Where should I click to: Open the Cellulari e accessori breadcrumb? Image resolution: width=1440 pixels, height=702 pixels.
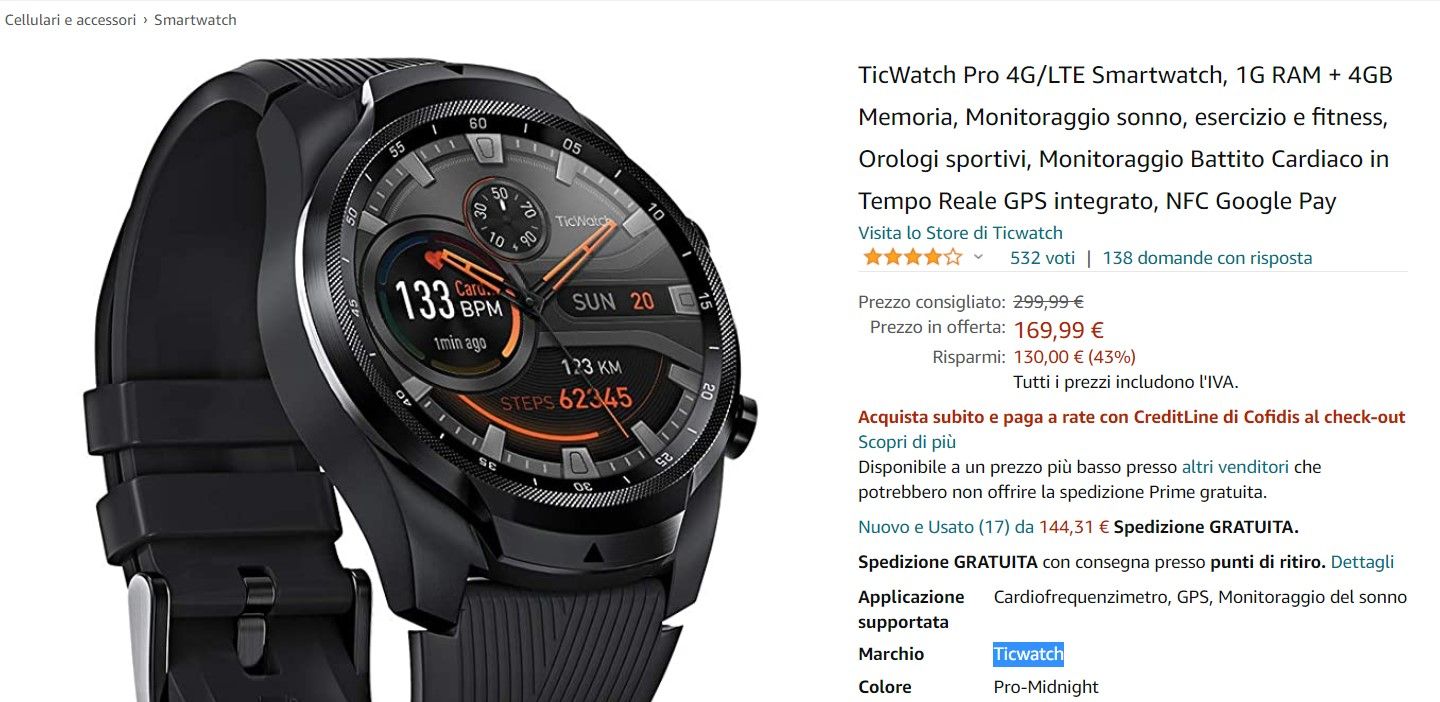pos(70,20)
